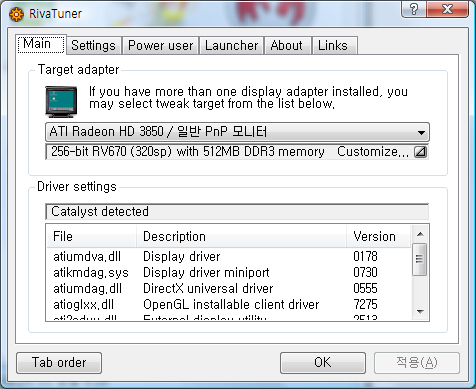Select the atikmdag.sys row

[x=229, y=273]
